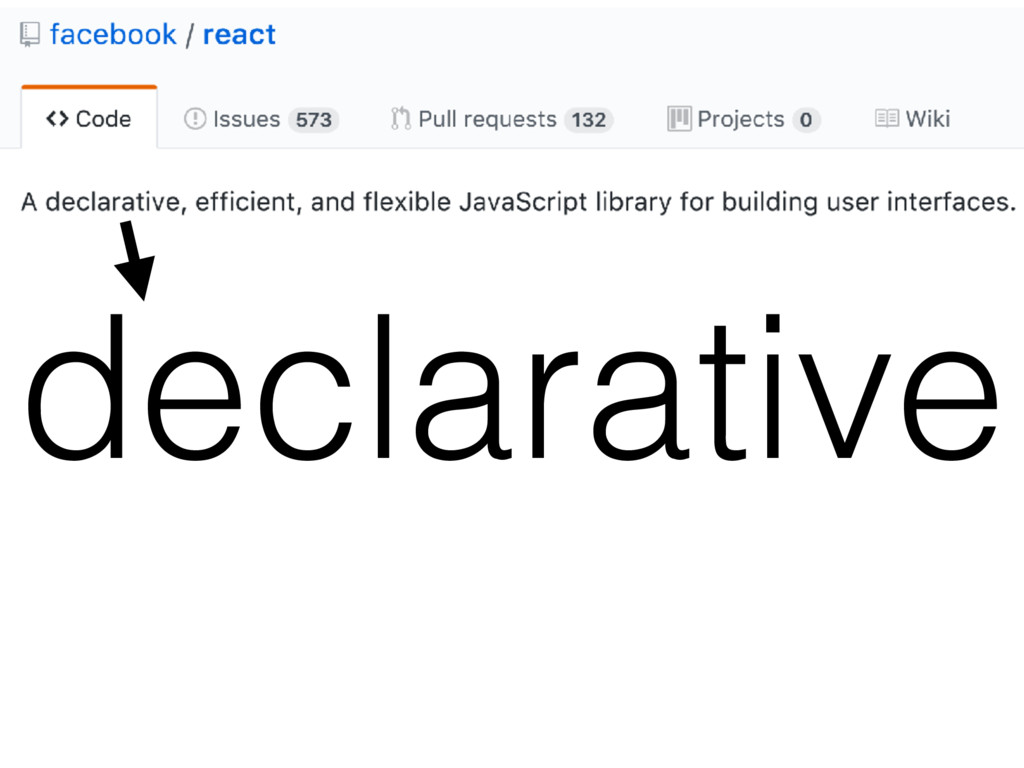
Task: Select the Projects tab label
Action: (741, 119)
